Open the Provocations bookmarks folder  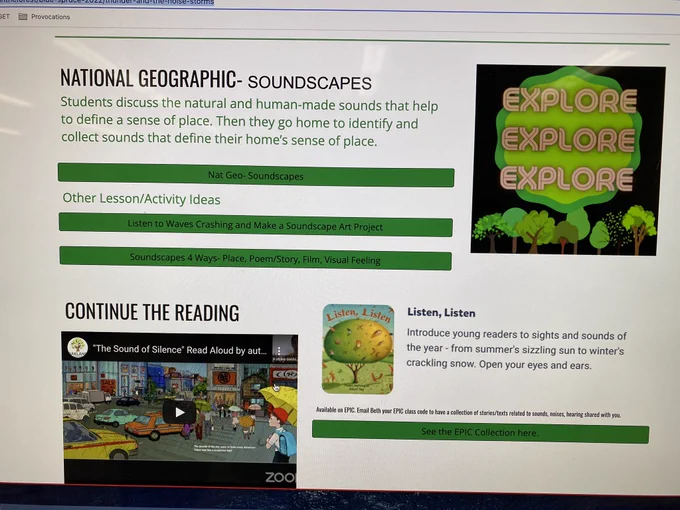[44, 16]
